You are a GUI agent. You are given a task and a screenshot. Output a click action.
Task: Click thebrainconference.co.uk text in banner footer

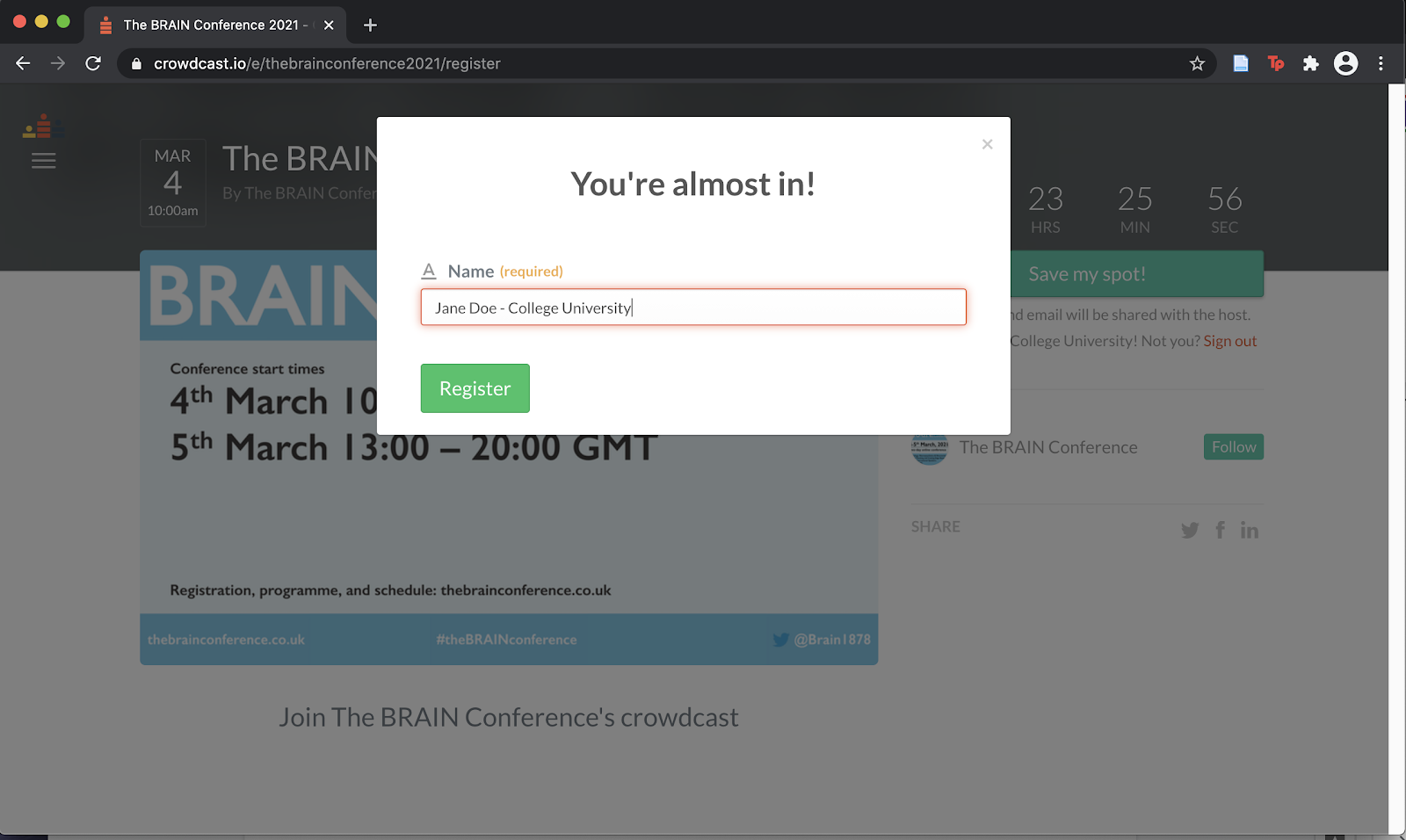pyautogui.click(x=226, y=640)
